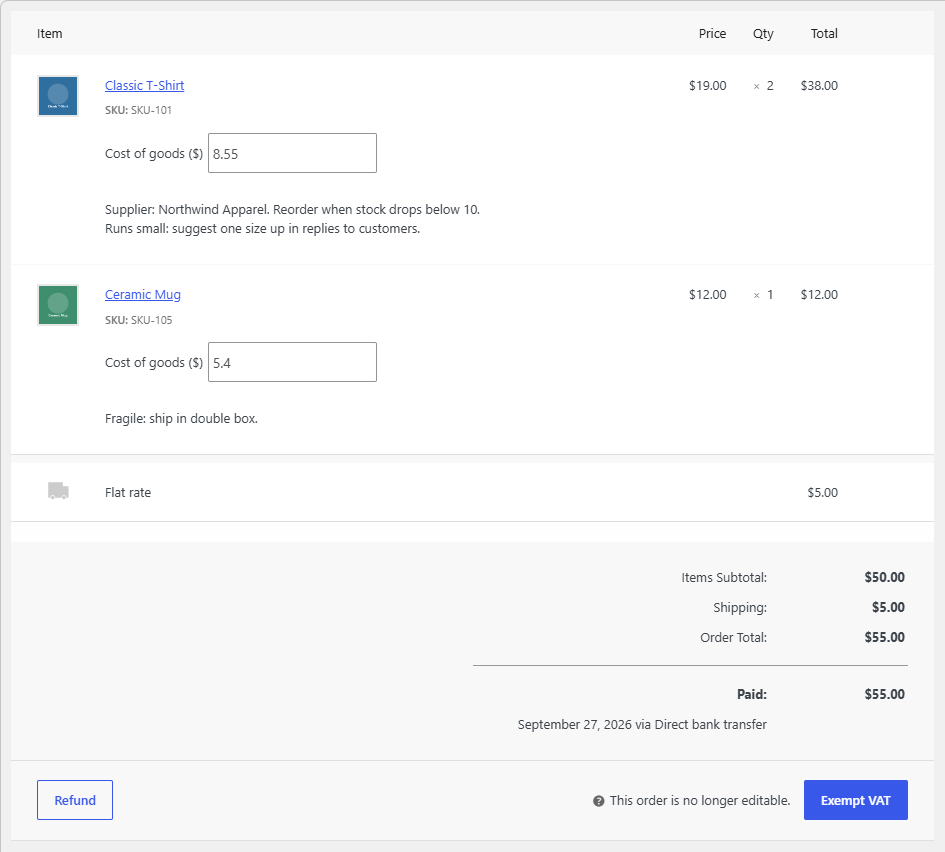Click the × 1 quantity for Ceramic Mug
Viewport: 945px width, 852px height.
click(763, 295)
